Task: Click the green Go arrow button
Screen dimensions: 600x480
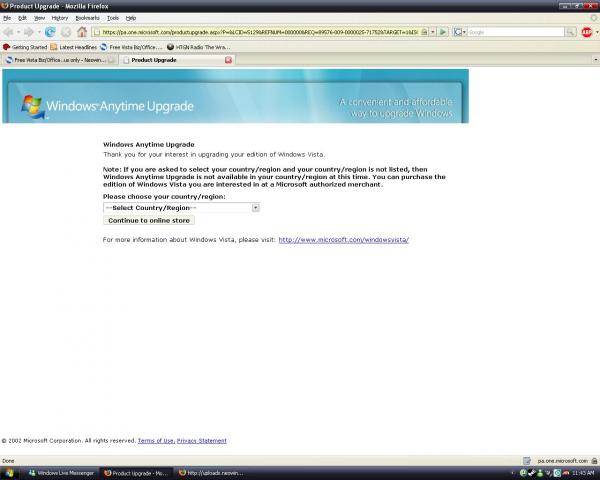Action: [x=443, y=32]
